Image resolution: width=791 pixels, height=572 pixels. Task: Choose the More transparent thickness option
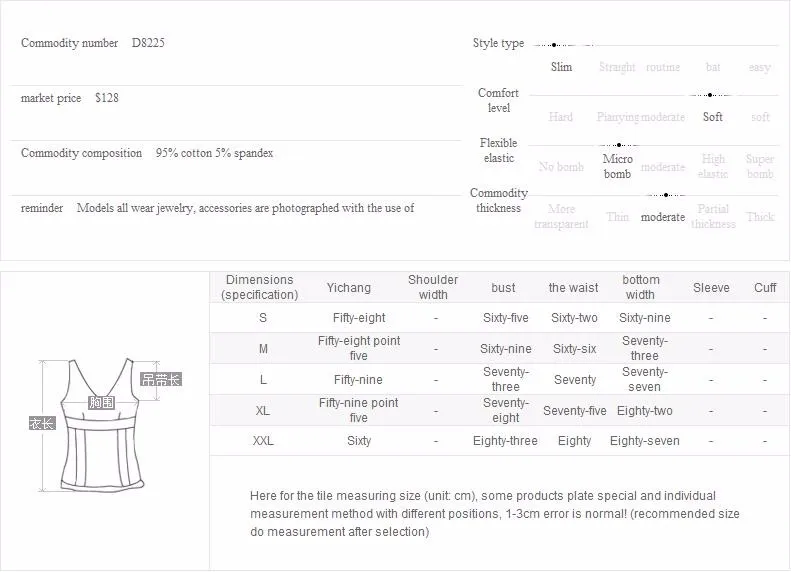click(x=561, y=216)
